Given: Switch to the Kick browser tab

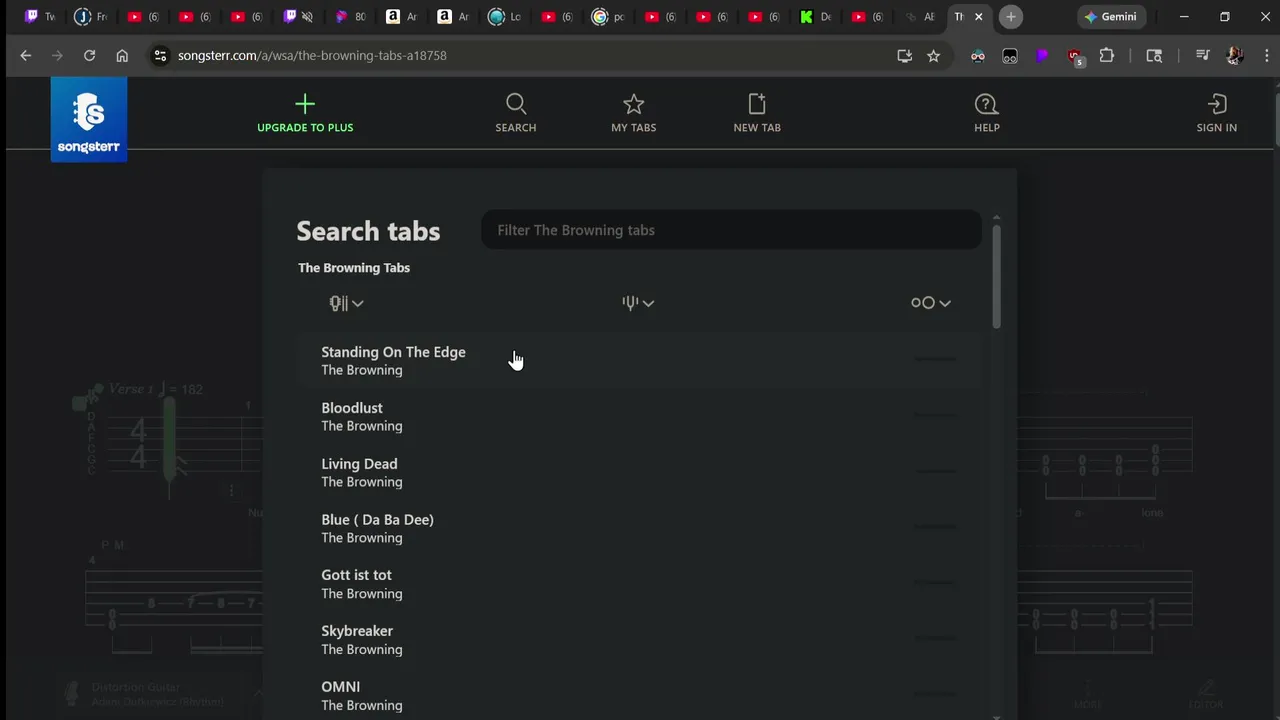Looking at the screenshot, I should [816, 17].
